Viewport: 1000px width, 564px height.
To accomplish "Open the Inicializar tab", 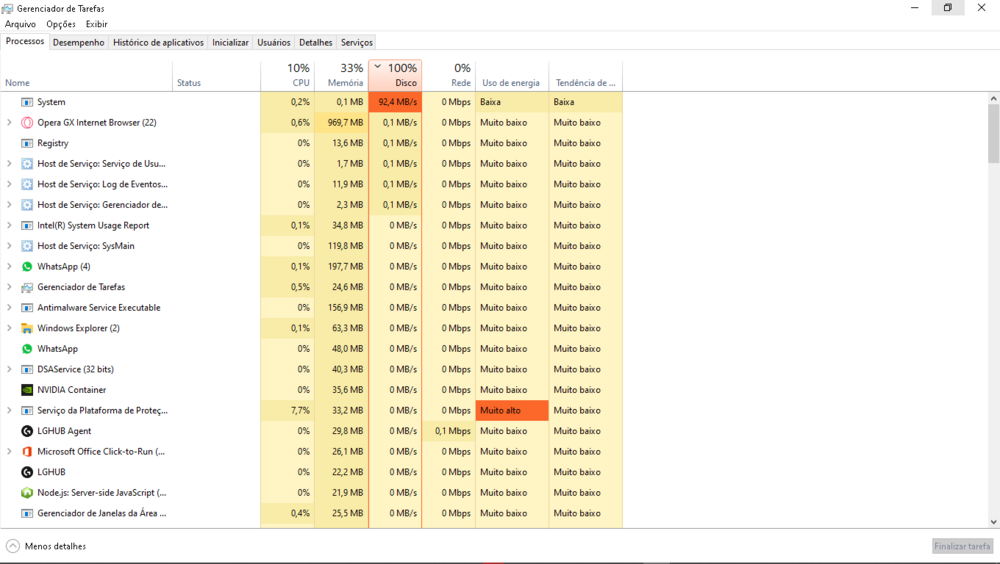I will point(230,43).
